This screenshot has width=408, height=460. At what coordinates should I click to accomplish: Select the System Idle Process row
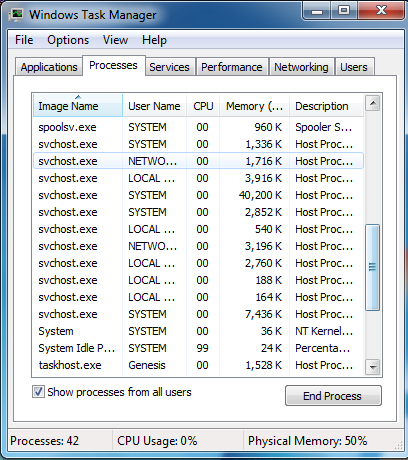198,348
